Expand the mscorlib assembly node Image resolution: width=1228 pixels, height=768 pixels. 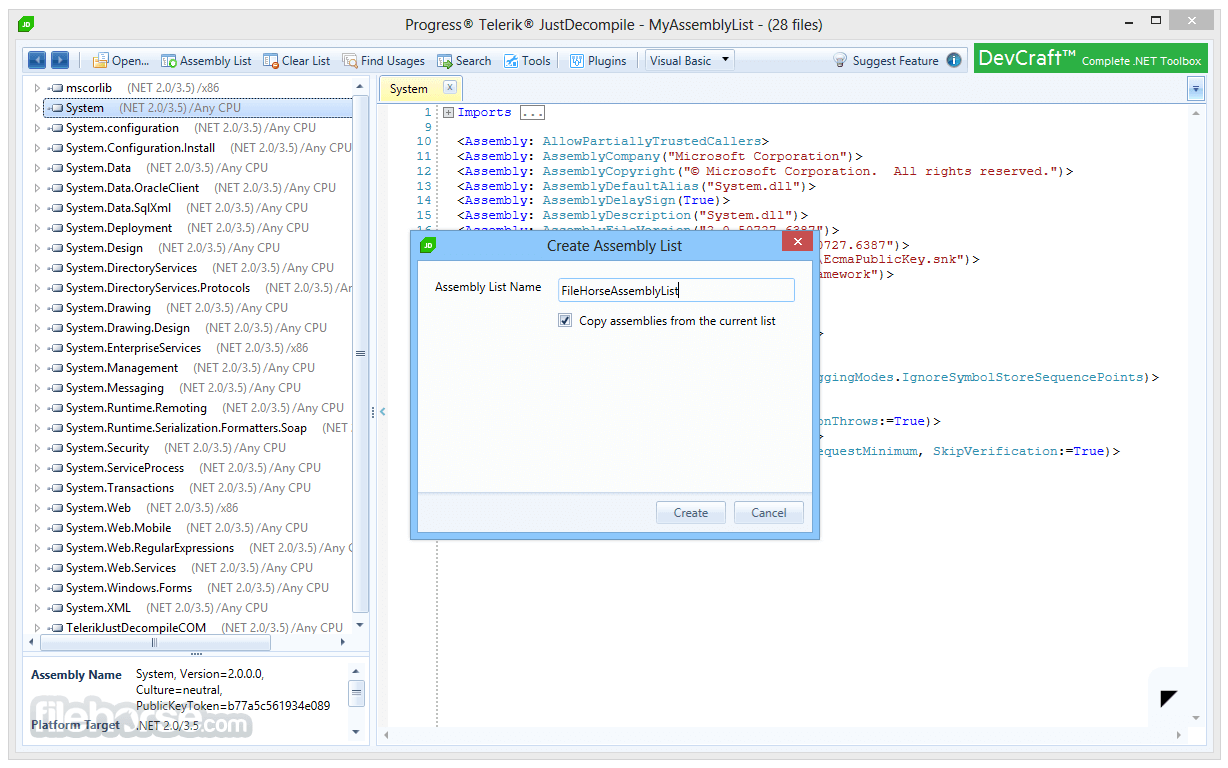point(37,88)
